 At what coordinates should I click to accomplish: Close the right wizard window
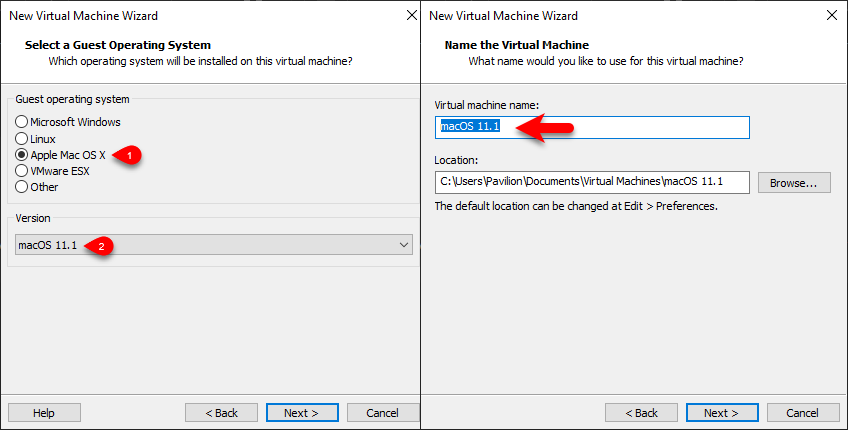point(832,15)
